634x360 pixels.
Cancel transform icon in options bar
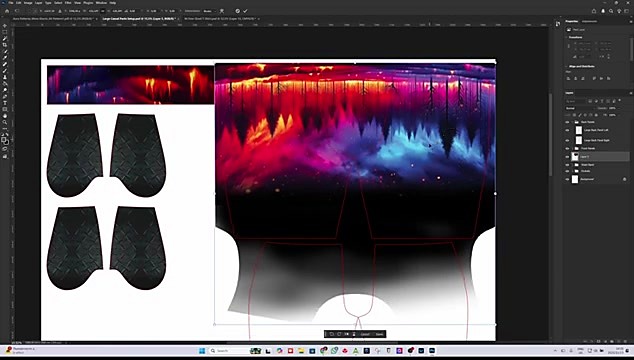point(237,11)
